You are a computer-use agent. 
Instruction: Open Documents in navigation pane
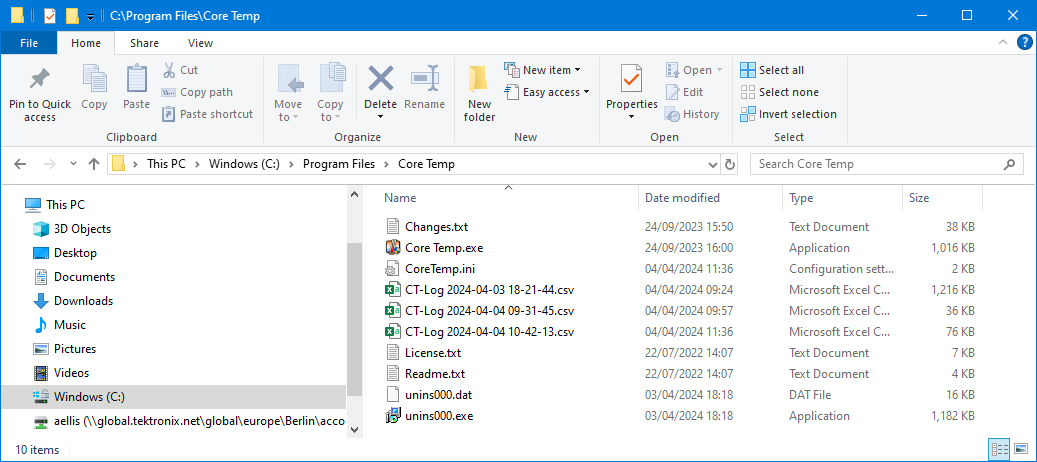[x=84, y=276]
